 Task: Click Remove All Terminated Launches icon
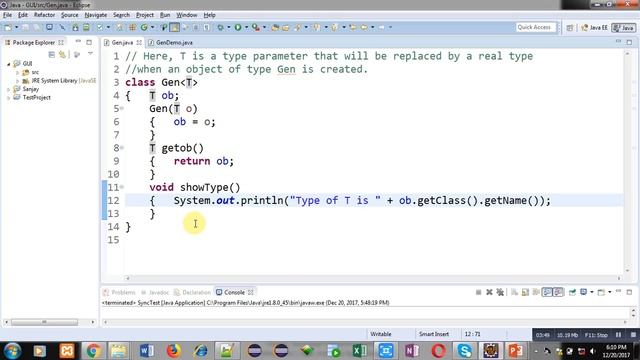click(500, 292)
